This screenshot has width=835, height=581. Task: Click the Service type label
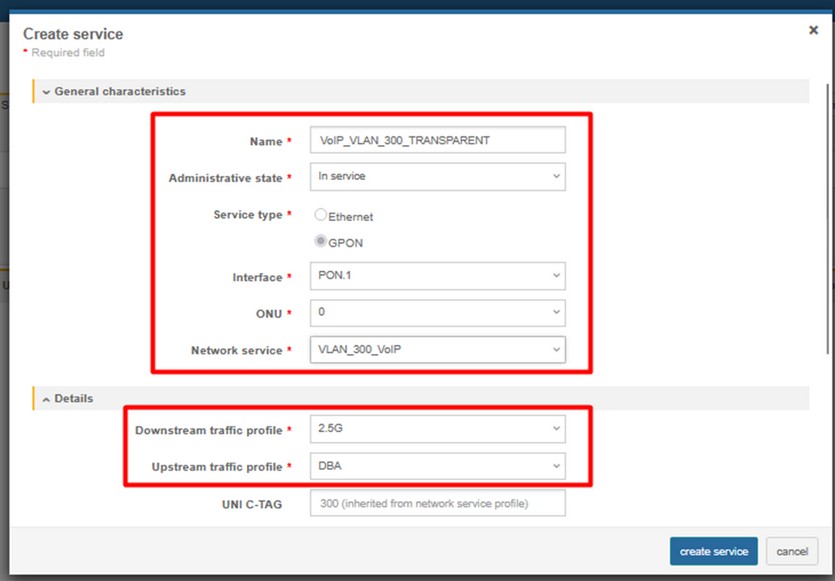tap(247, 215)
